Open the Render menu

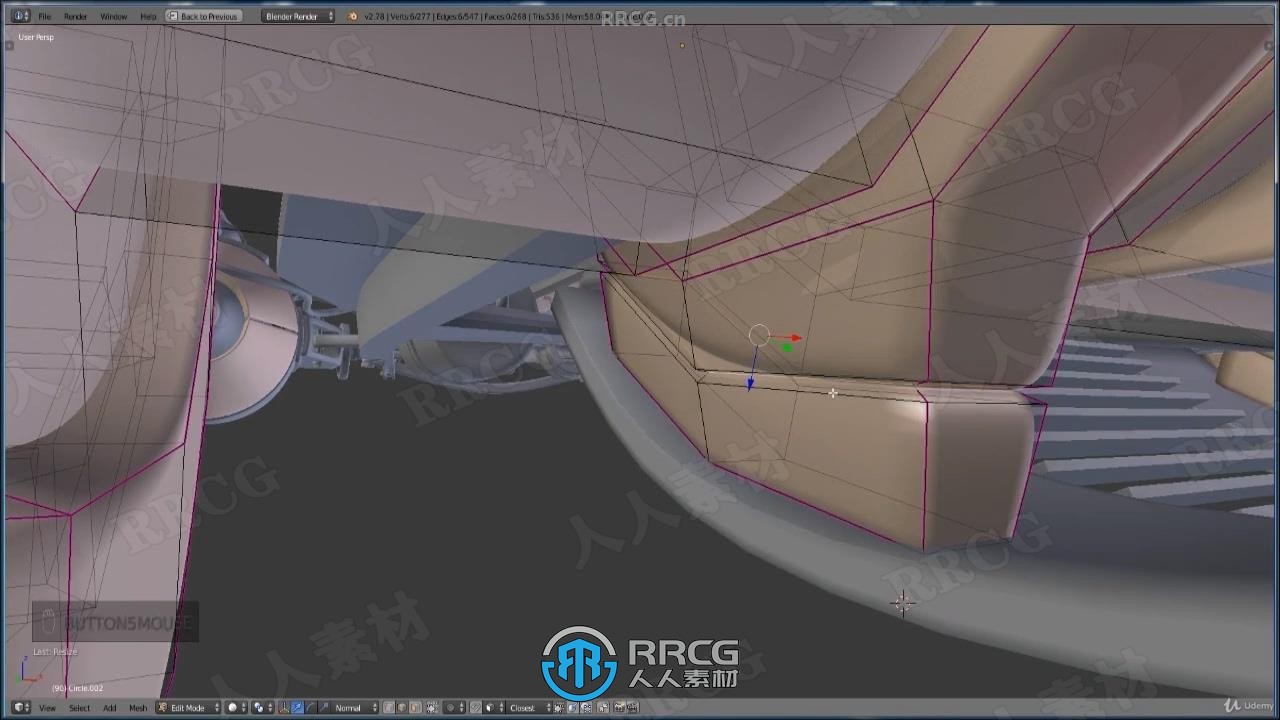coord(75,17)
